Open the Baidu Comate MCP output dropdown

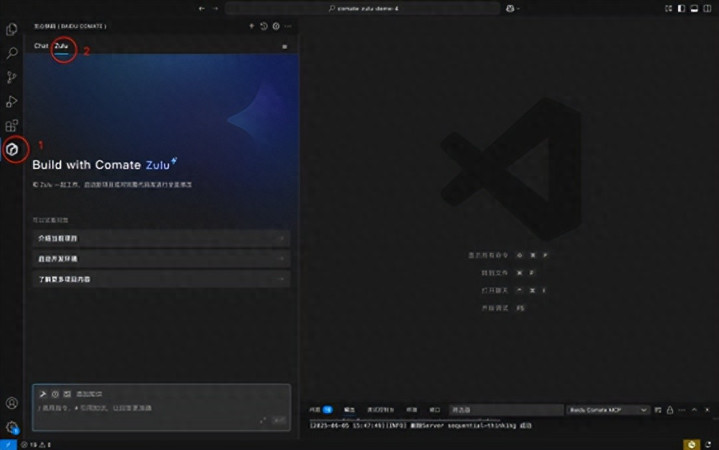point(608,410)
